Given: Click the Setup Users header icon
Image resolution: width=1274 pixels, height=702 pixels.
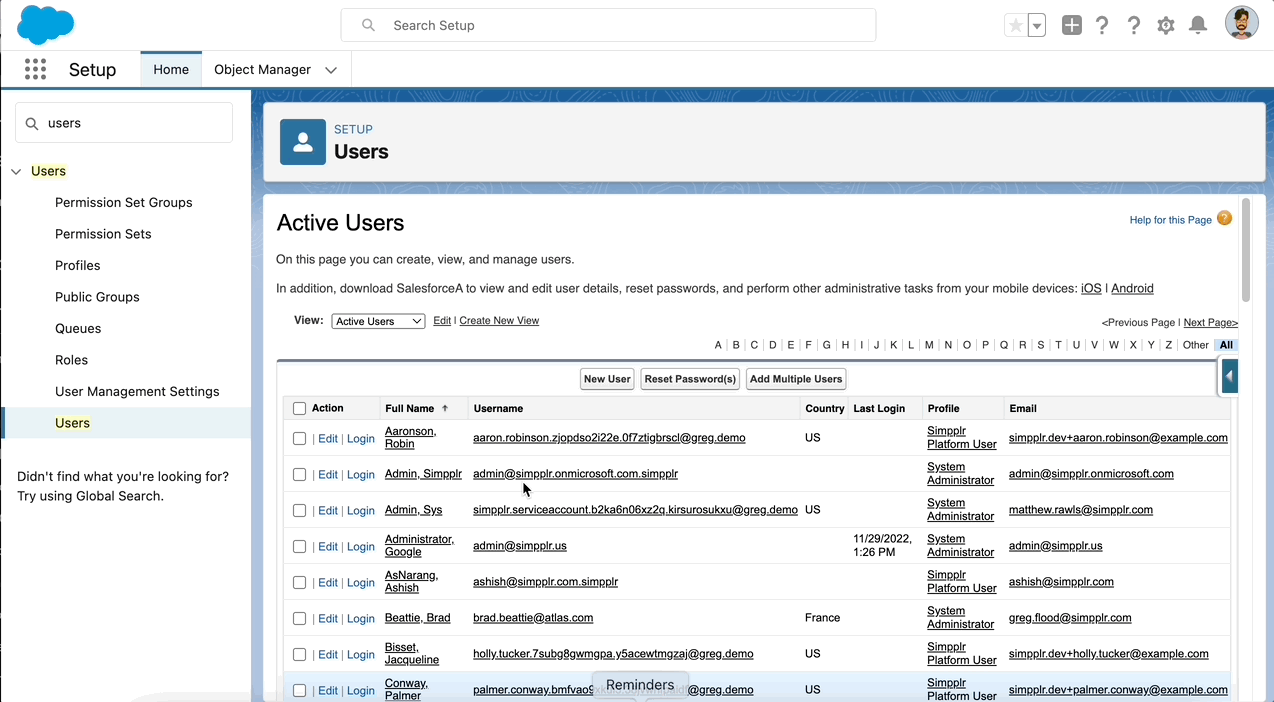Looking at the screenshot, I should [x=303, y=142].
